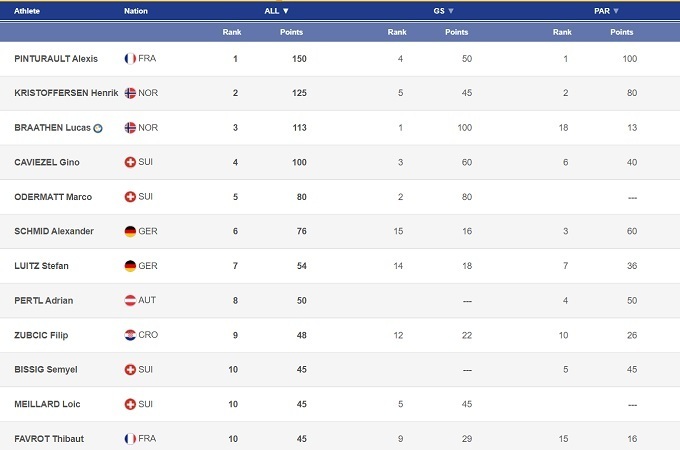This screenshot has height=450, width=680.
Task: Click the German flag beside LUITZ Stefan
Action: (130, 266)
